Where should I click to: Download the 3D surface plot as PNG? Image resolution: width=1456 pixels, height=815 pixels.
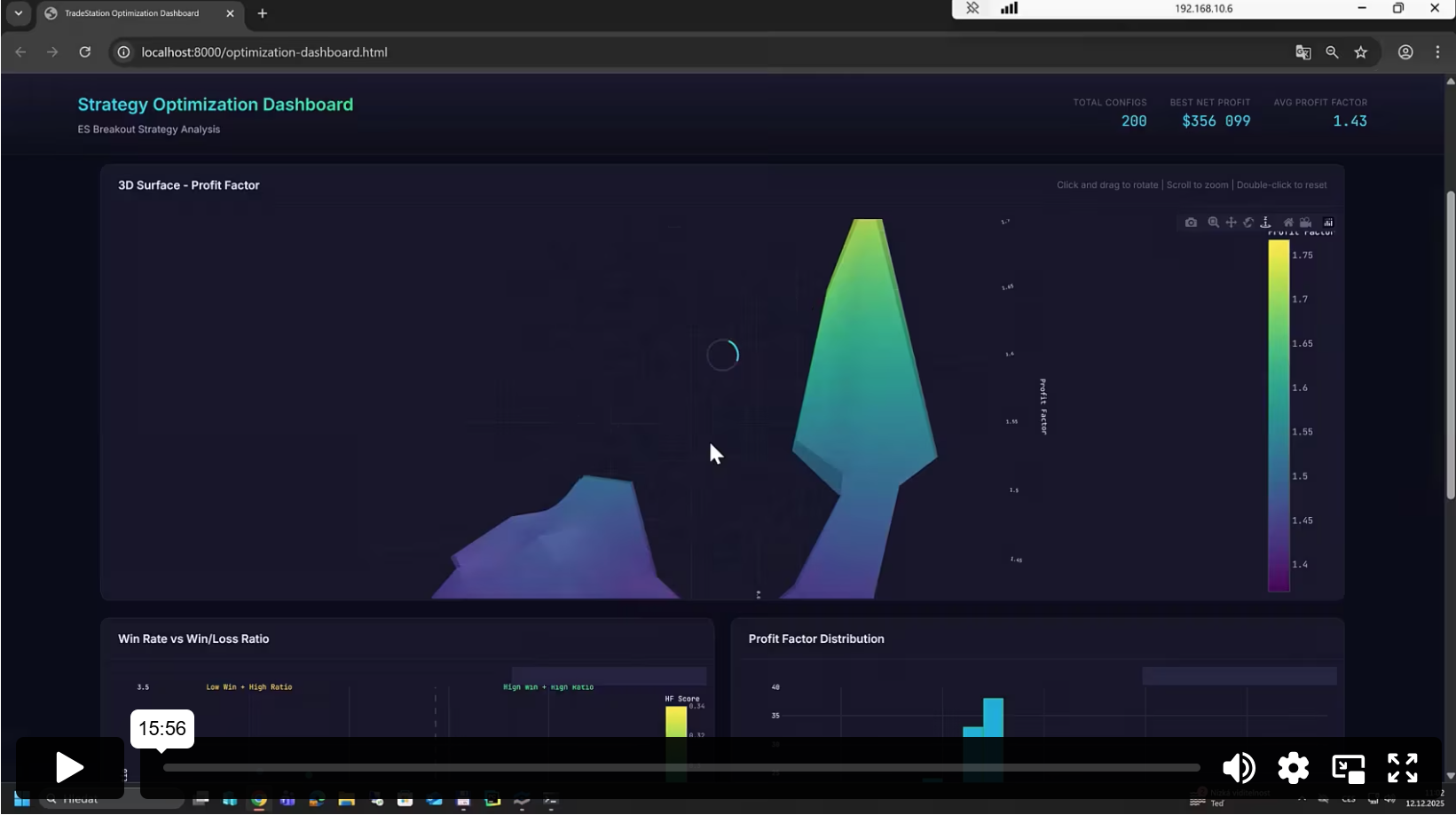point(1191,223)
